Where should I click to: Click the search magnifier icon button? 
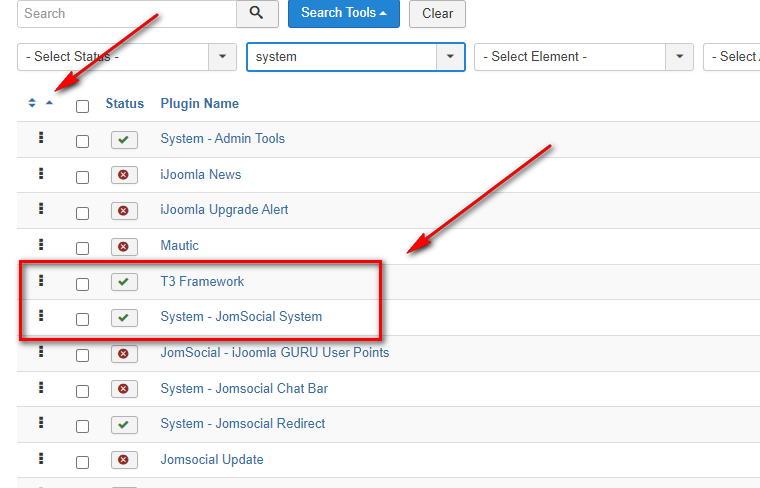258,13
